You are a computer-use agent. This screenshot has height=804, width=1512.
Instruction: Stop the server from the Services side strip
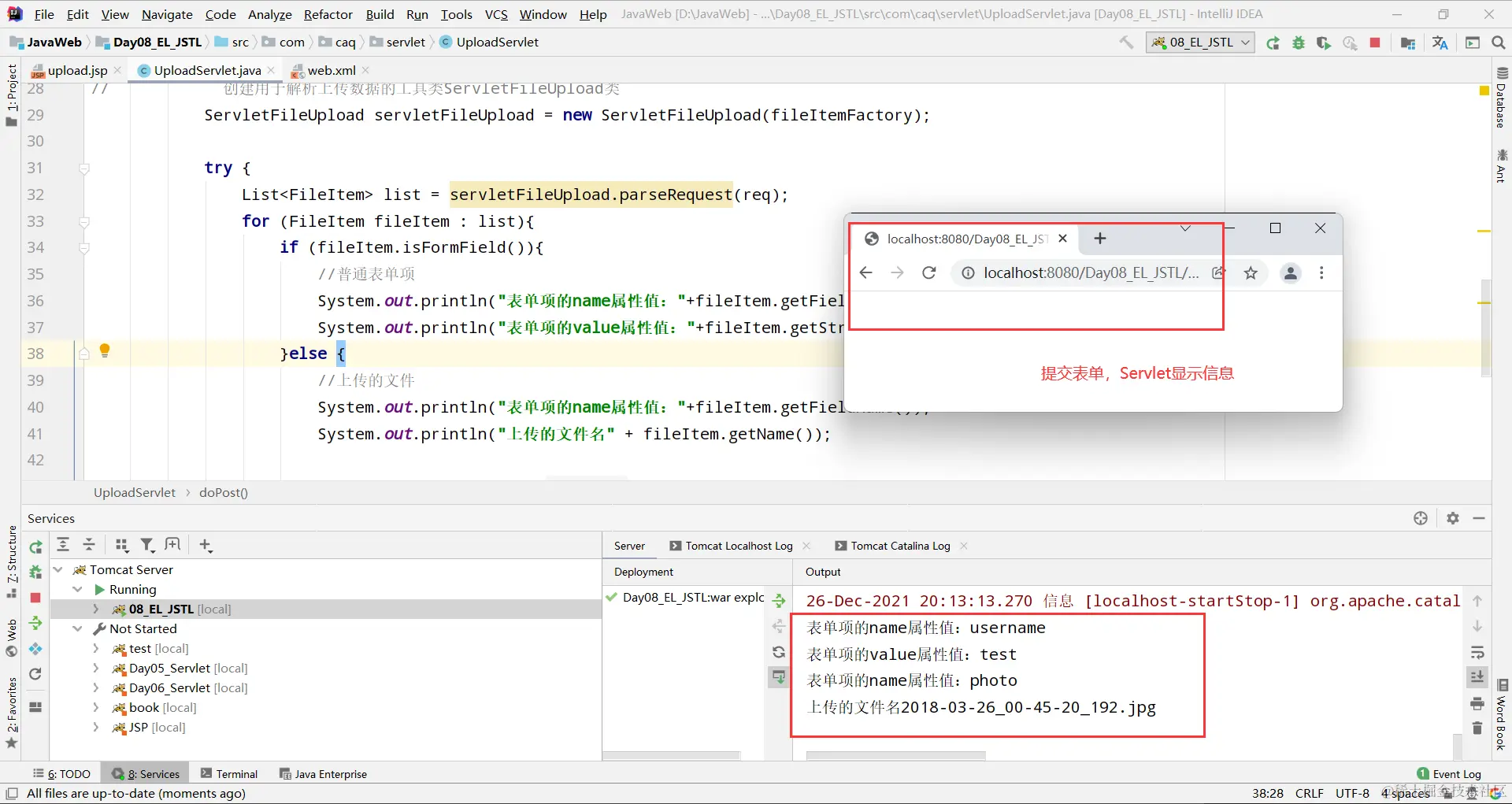point(35,598)
